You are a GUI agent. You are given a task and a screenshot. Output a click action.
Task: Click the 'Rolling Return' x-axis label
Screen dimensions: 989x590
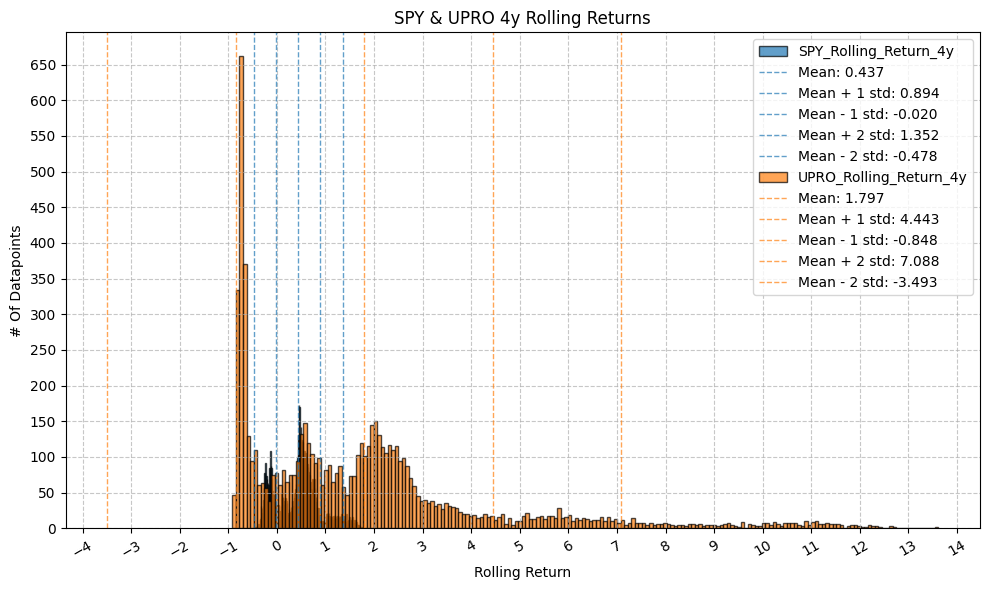click(x=522, y=573)
